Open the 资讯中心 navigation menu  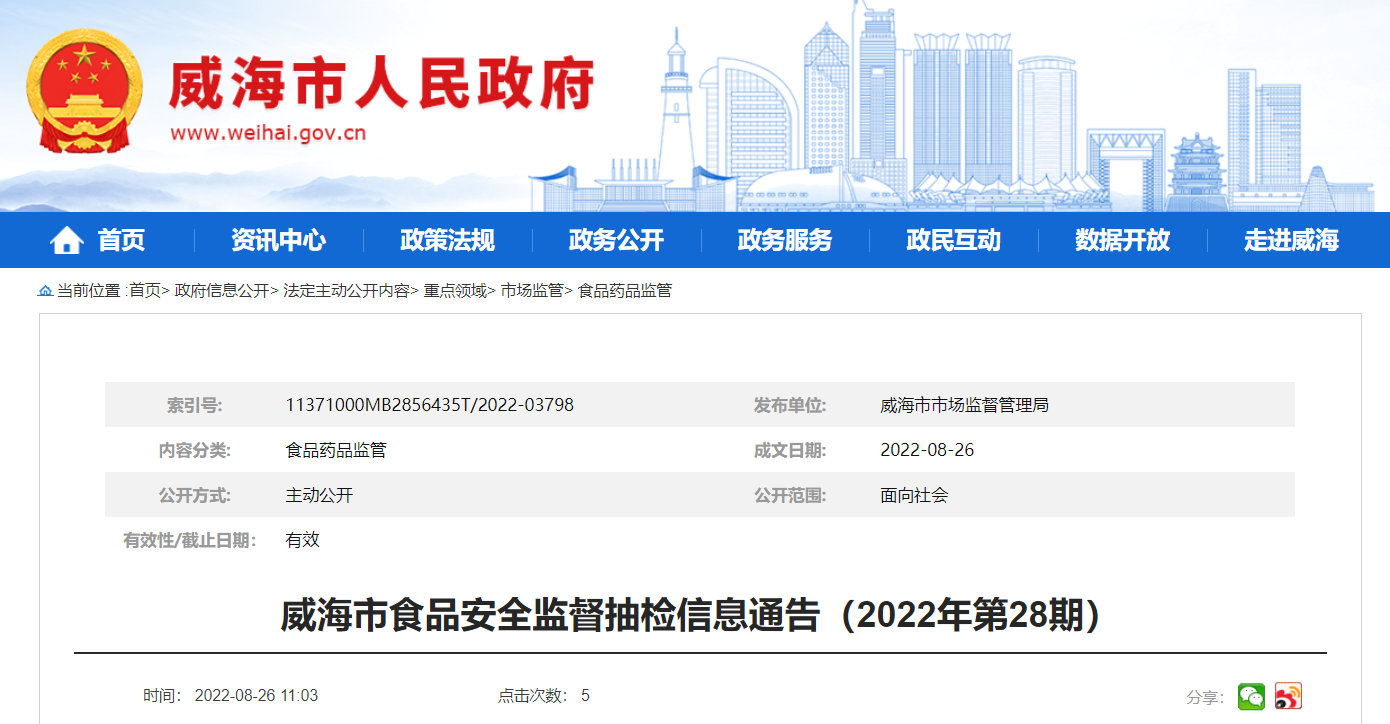coord(278,240)
